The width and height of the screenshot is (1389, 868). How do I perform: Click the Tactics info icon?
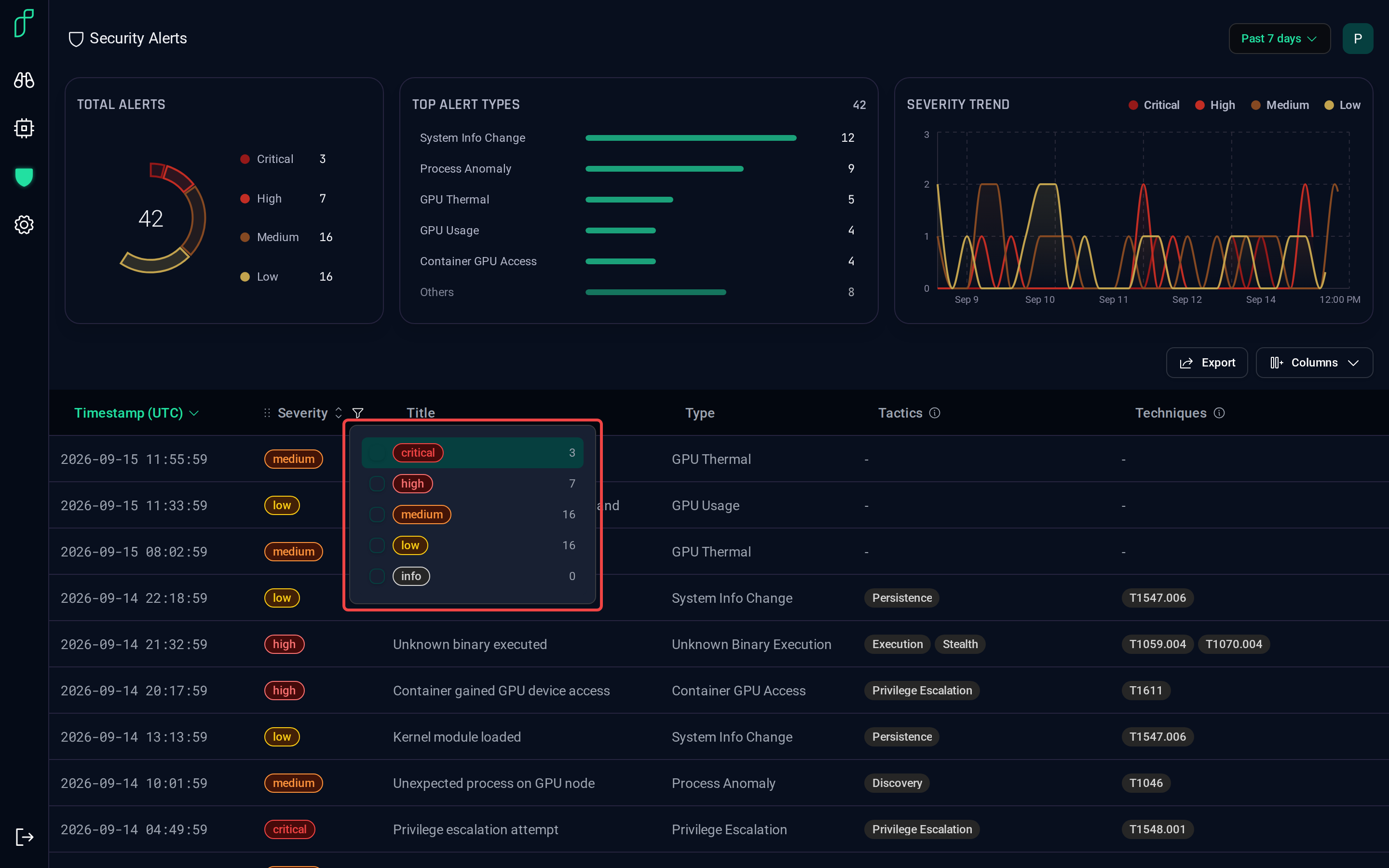point(934,413)
